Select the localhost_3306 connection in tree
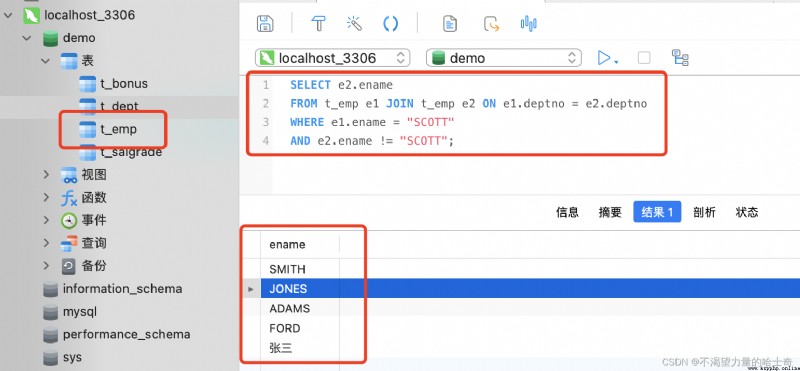This screenshot has width=800, height=371. point(89,15)
